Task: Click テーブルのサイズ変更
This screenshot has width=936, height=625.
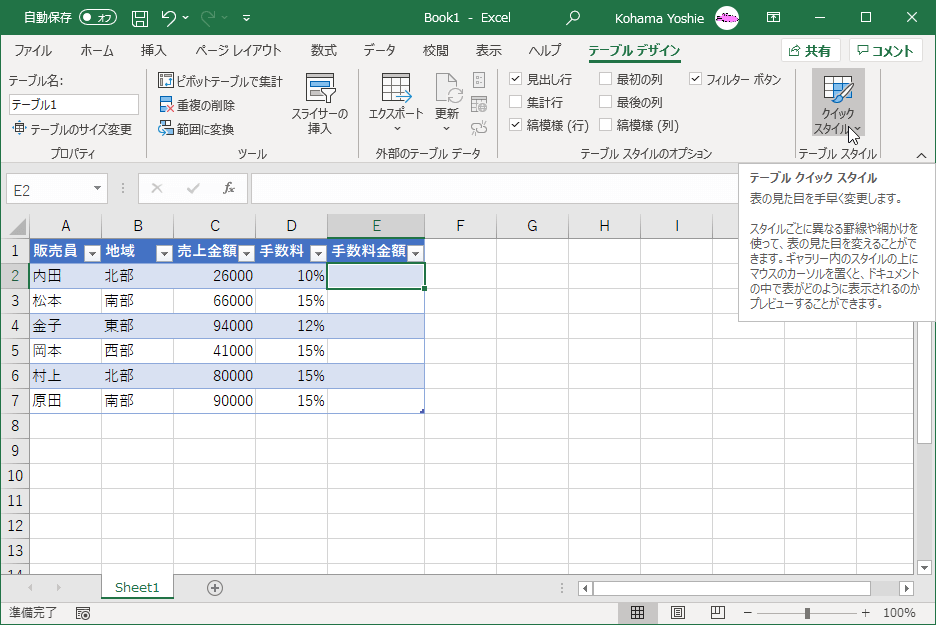Action: tap(73, 125)
